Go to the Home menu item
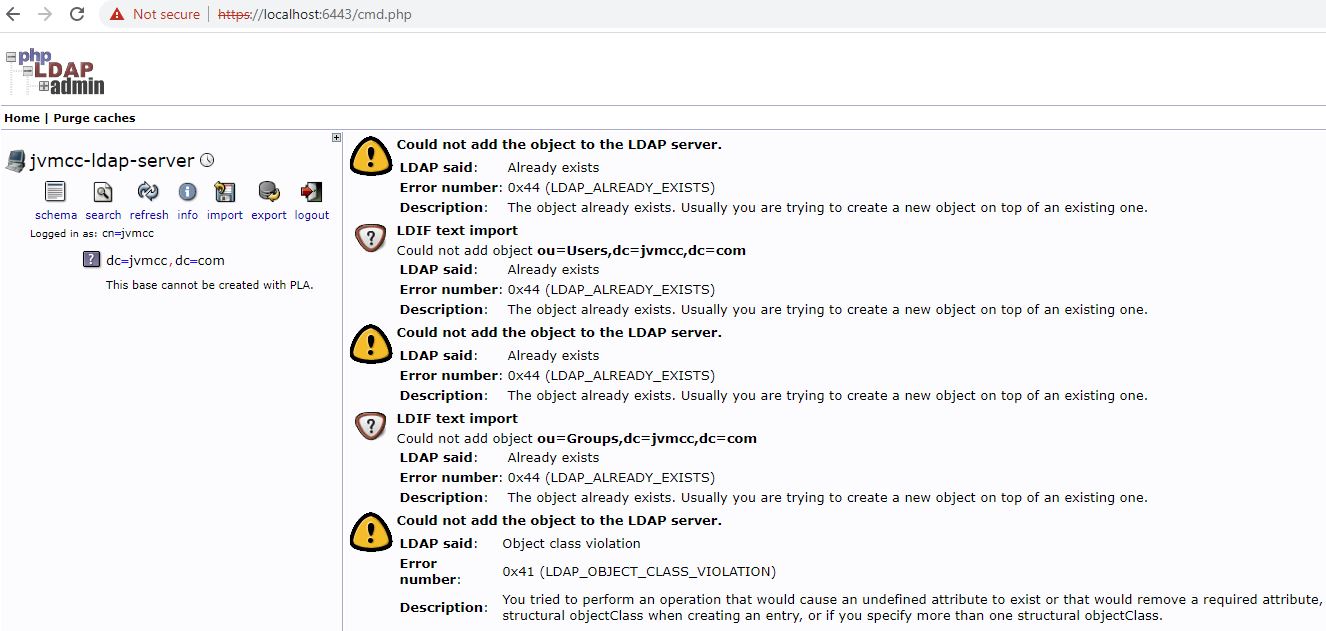This screenshot has width=1326, height=631. point(22,118)
